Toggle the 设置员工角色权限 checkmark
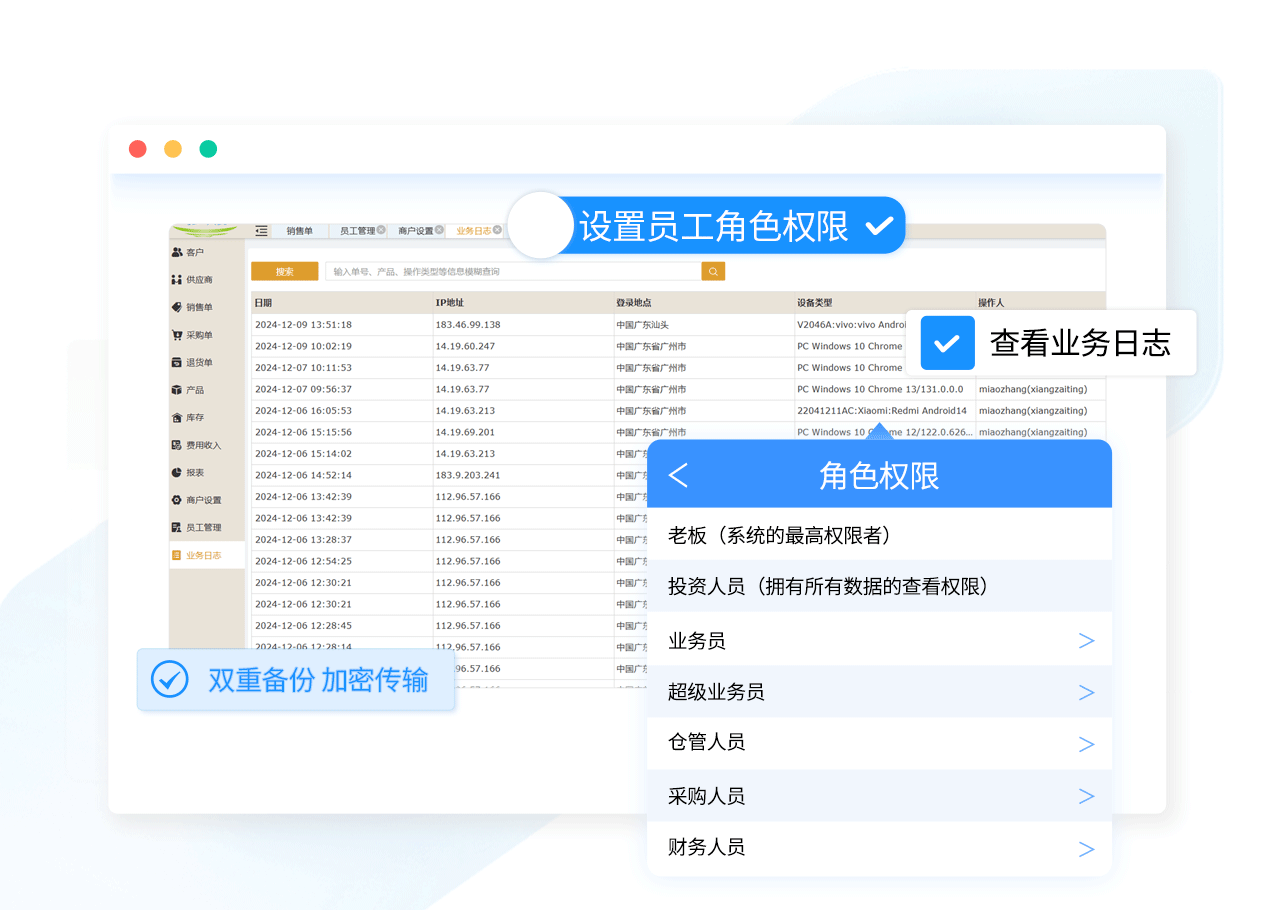The width and height of the screenshot is (1262, 910). click(879, 226)
